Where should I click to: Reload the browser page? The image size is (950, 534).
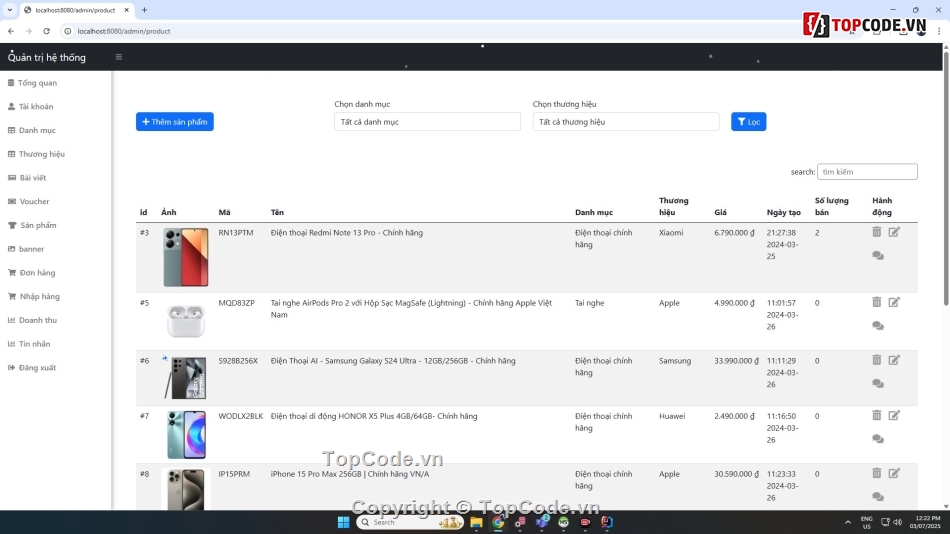pyautogui.click(x=46, y=31)
